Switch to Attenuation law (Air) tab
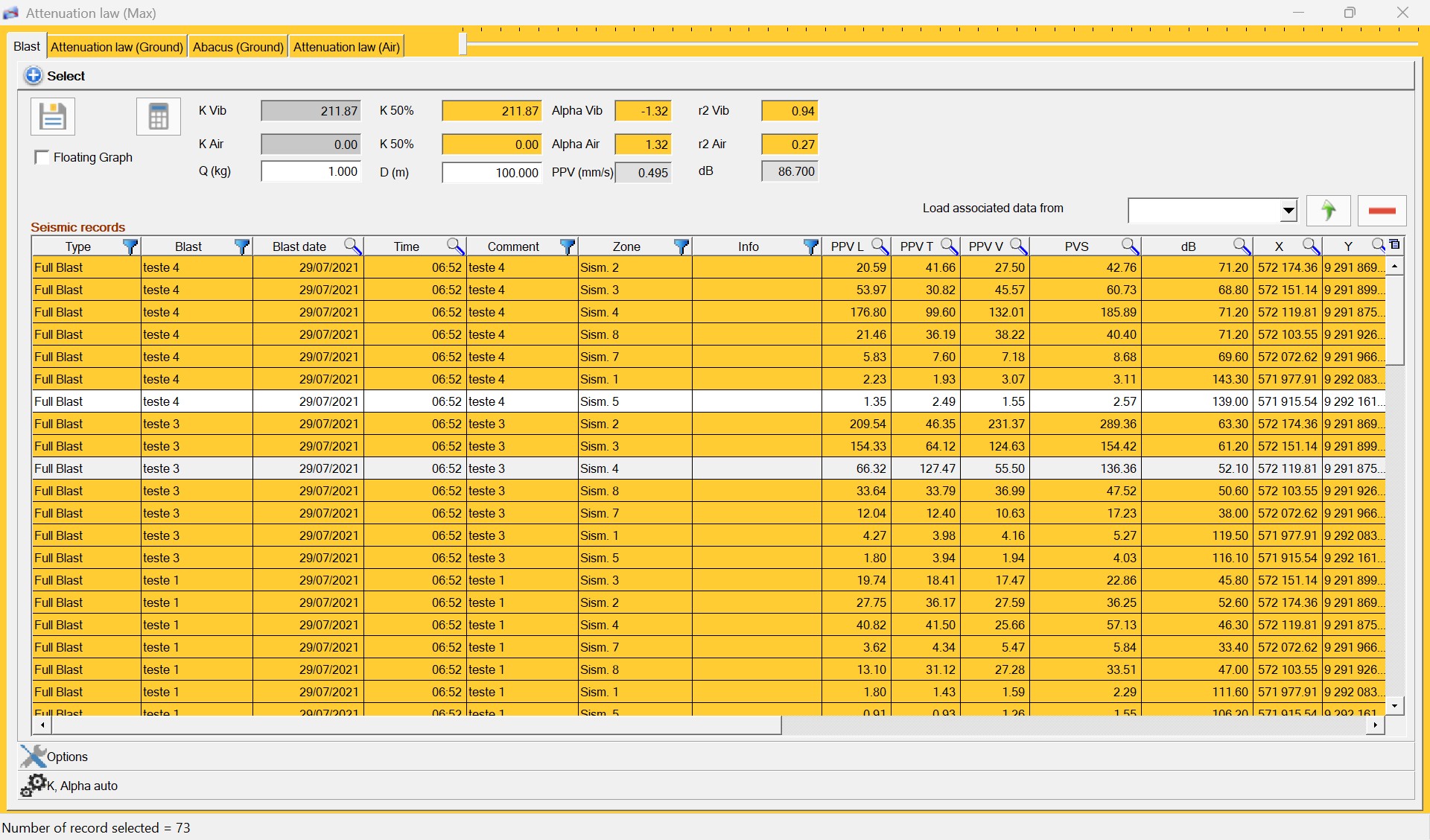This screenshot has height=840, width=1430. click(x=346, y=47)
